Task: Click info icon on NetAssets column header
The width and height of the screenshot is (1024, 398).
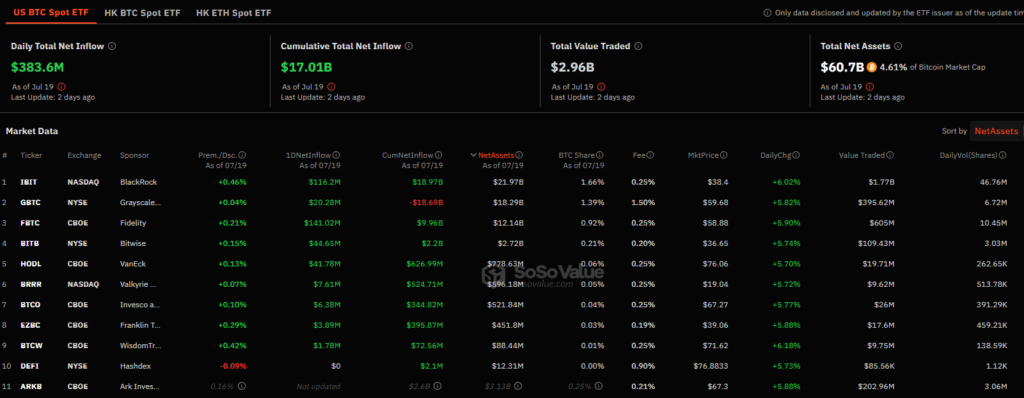Action: click(x=520, y=156)
